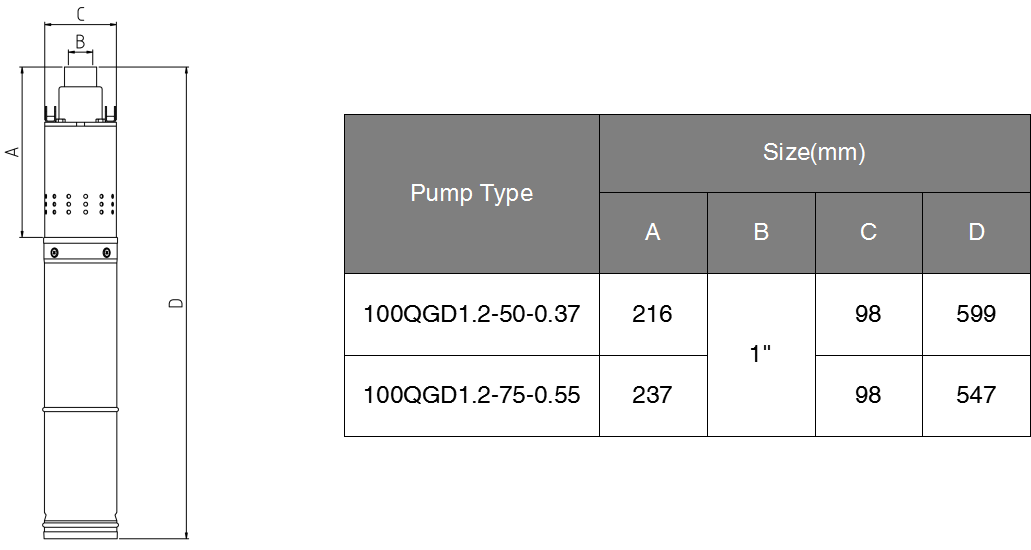Click the right screw on pump collar
Image resolution: width=1031 pixels, height=550 pixels.
coord(107,253)
